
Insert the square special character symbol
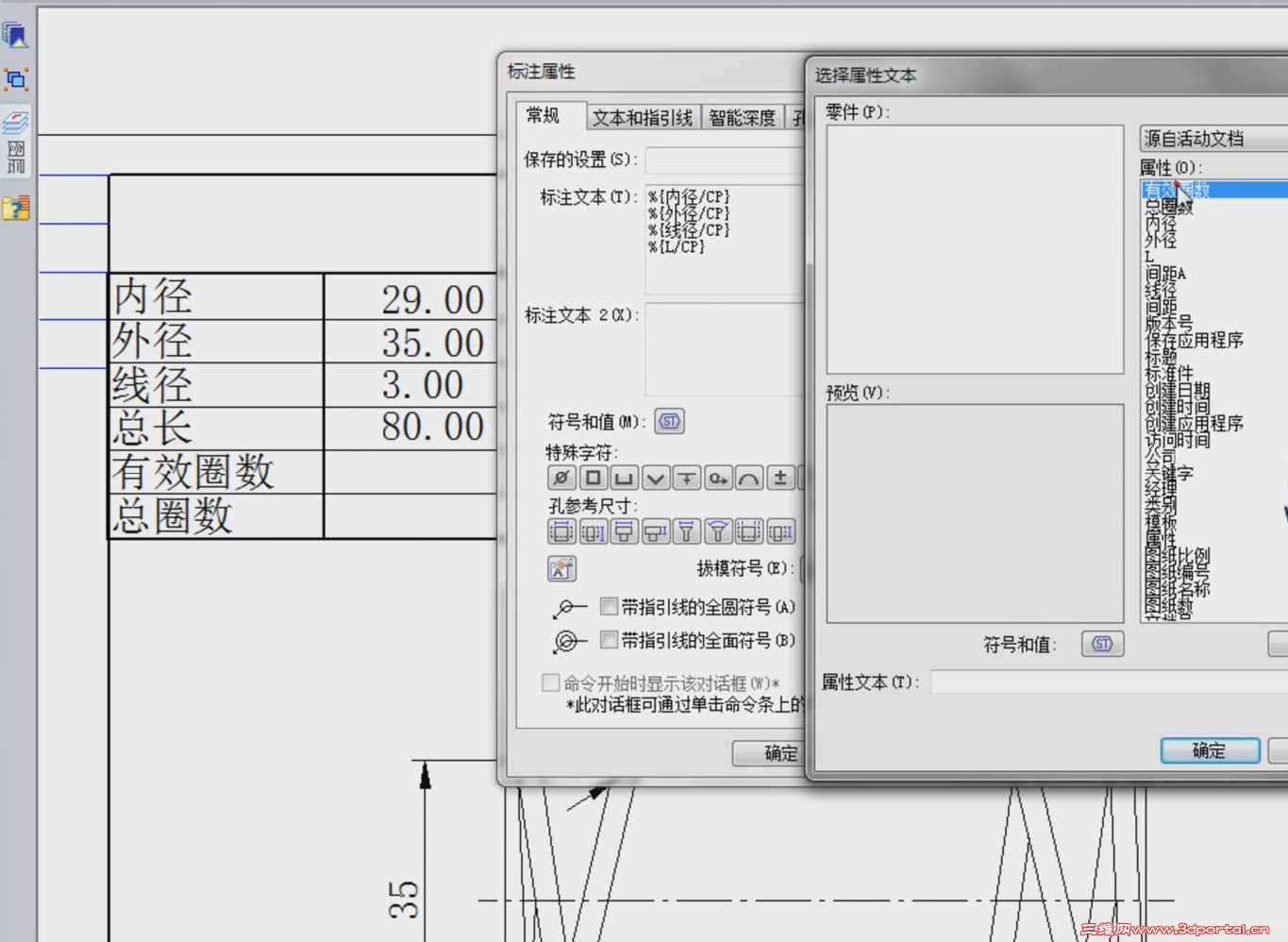tap(593, 479)
